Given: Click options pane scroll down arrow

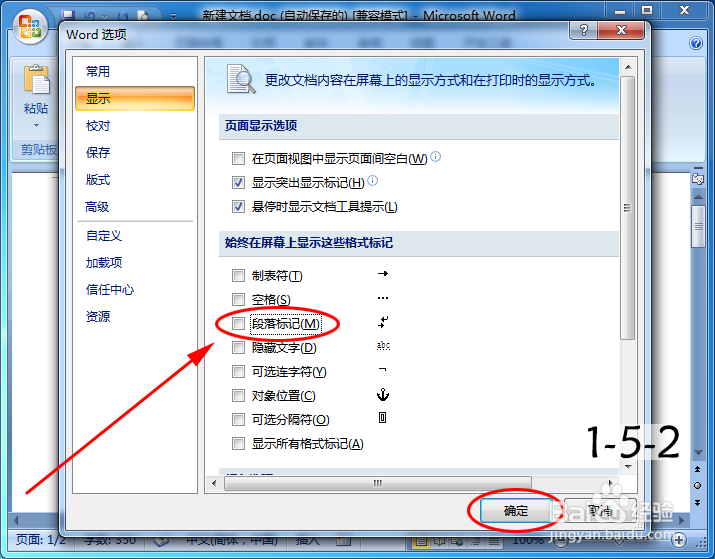Looking at the screenshot, I should click(628, 467).
